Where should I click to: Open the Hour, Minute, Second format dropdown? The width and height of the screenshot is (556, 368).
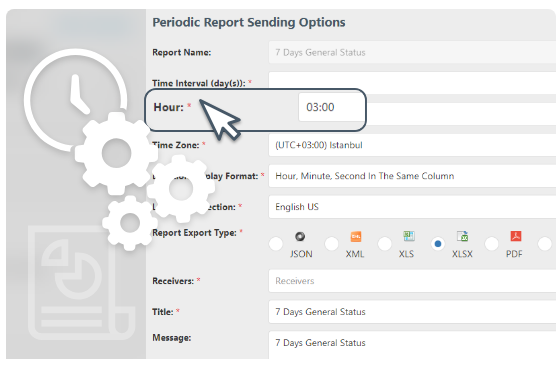412,176
